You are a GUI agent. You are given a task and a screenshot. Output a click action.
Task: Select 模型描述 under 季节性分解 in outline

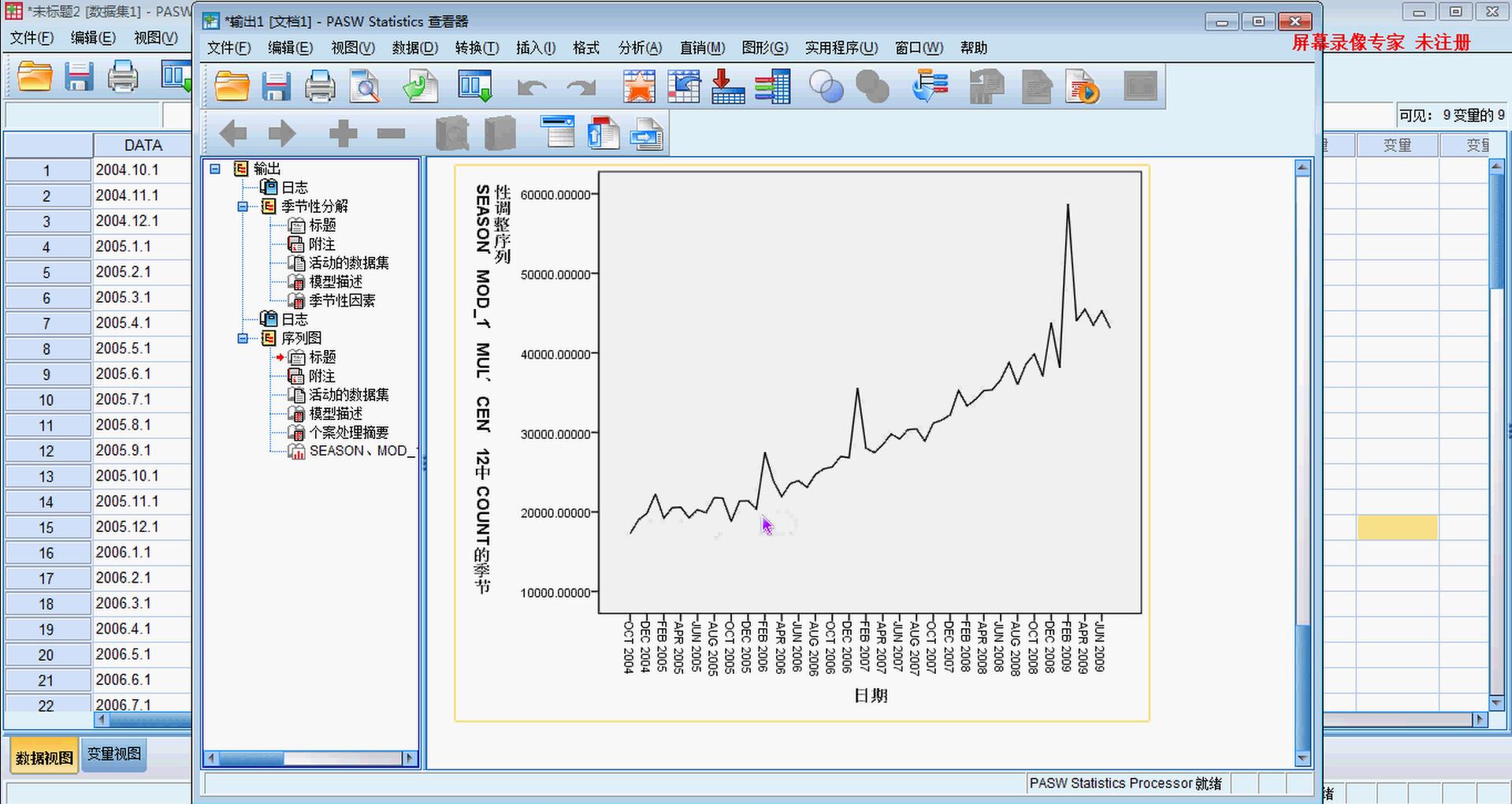(336, 281)
